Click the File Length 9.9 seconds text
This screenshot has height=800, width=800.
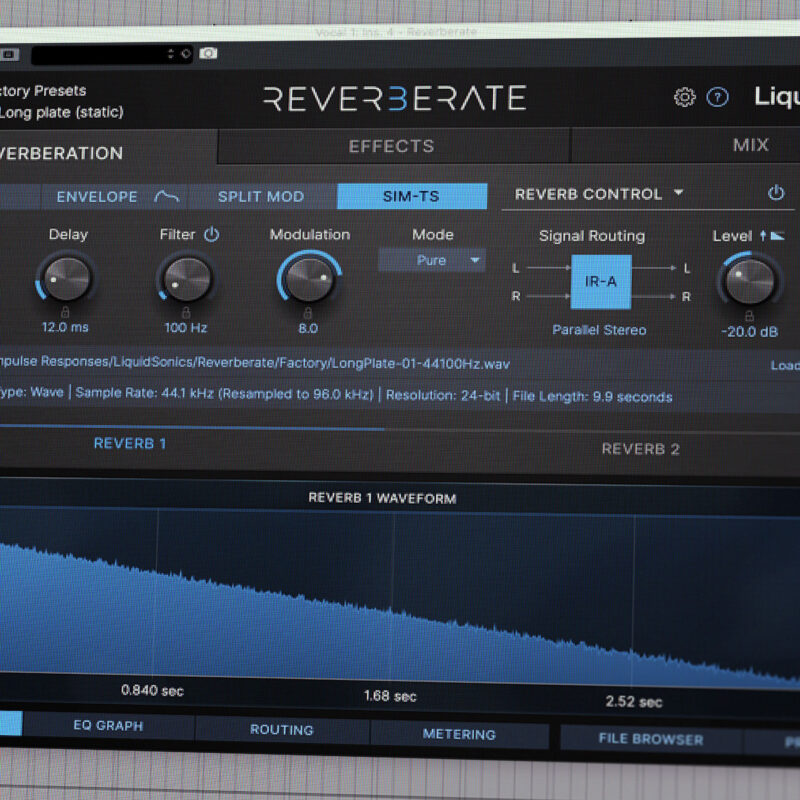(x=592, y=396)
